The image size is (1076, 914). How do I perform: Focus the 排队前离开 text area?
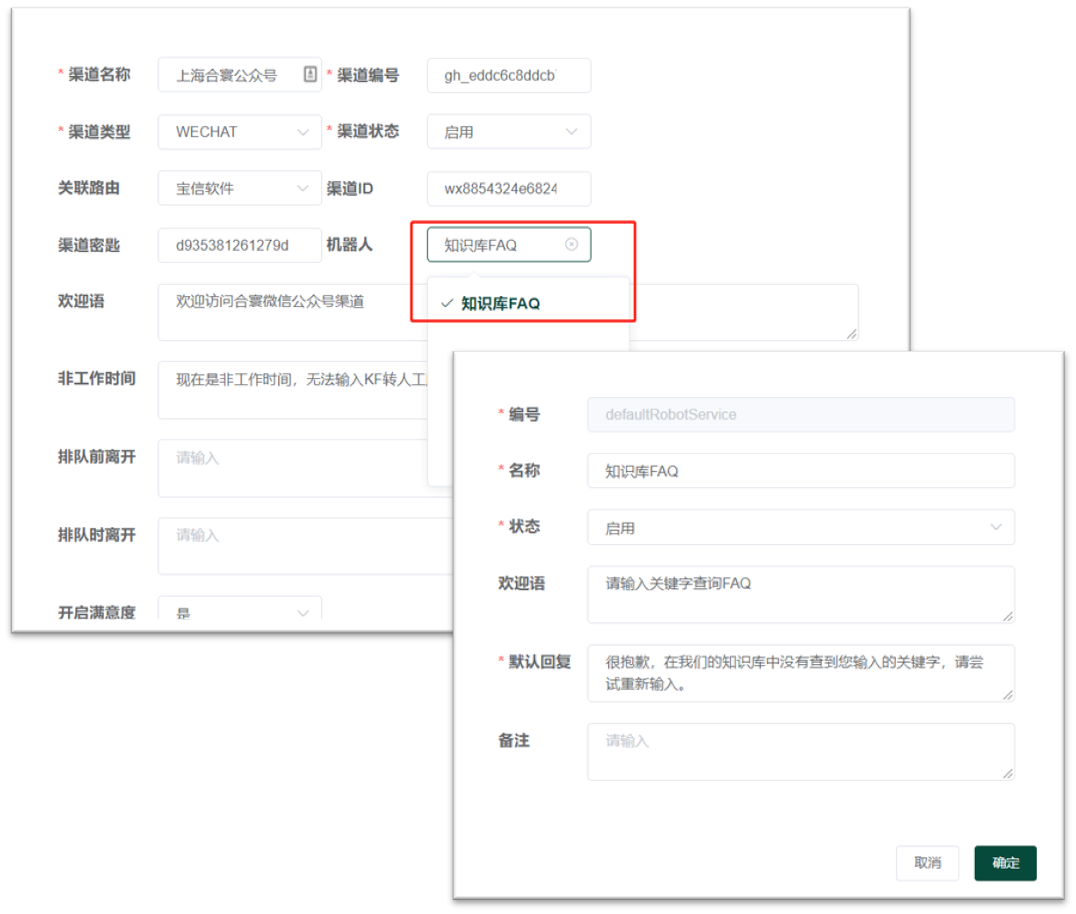click(290, 468)
